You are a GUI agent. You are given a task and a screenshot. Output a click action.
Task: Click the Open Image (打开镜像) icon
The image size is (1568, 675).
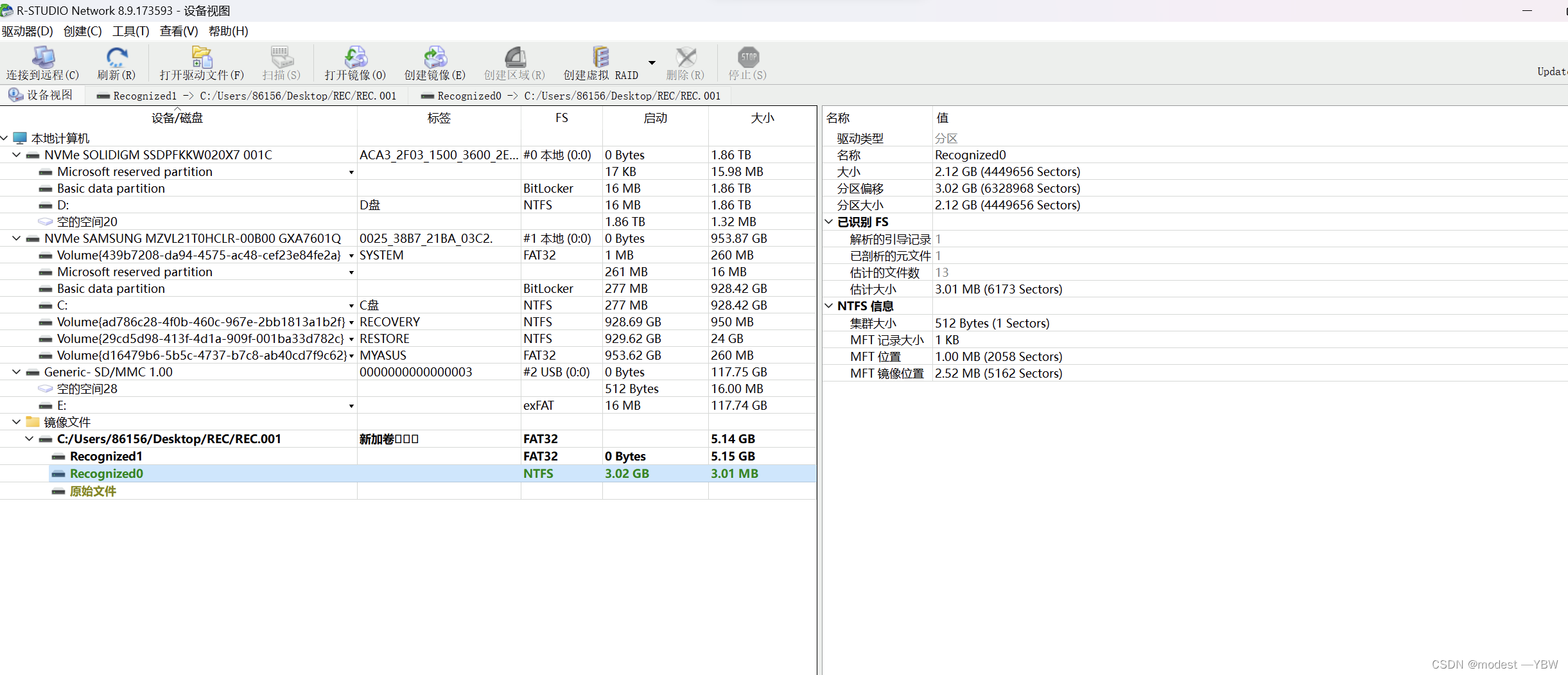point(355,57)
